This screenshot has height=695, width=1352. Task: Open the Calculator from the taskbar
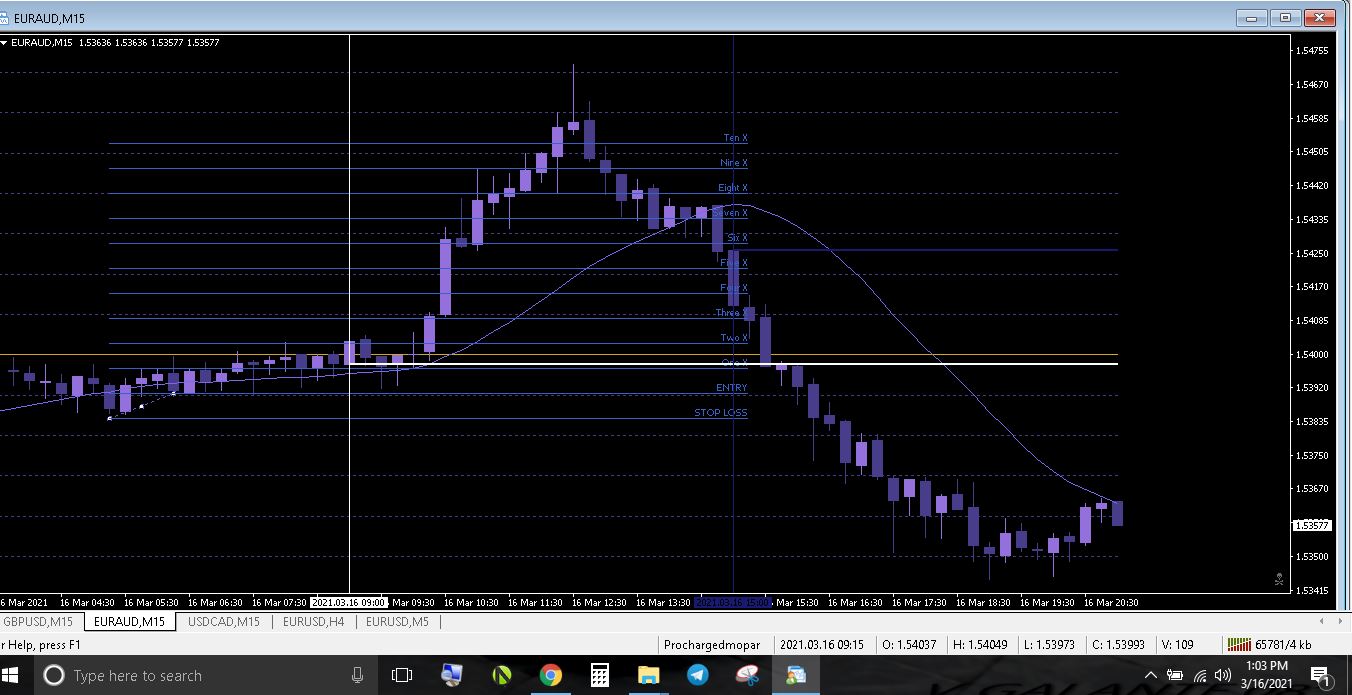[600, 676]
